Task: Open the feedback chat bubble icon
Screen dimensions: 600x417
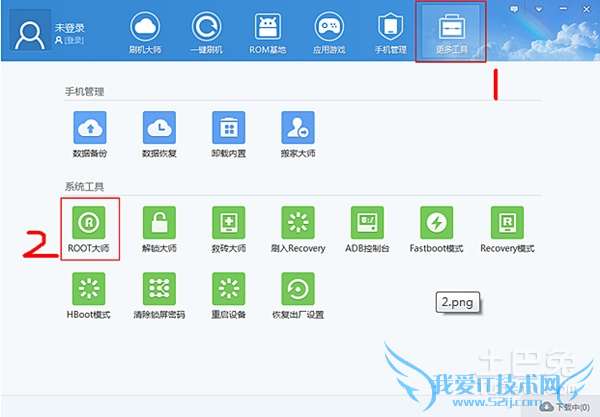Action: point(514,9)
